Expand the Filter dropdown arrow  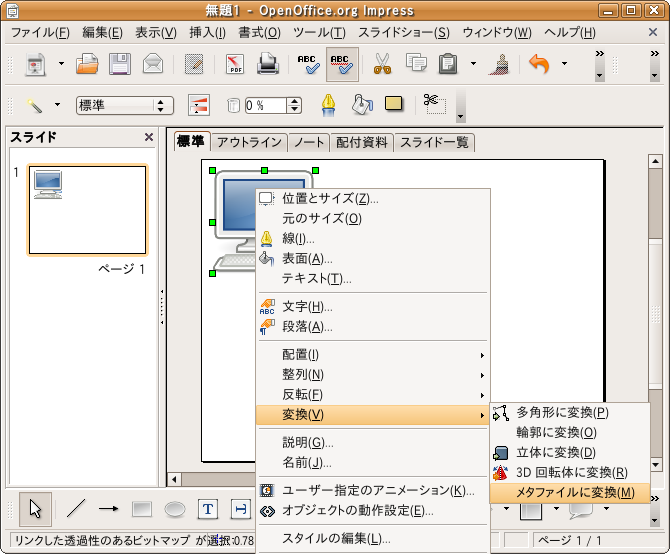(x=57, y=105)
